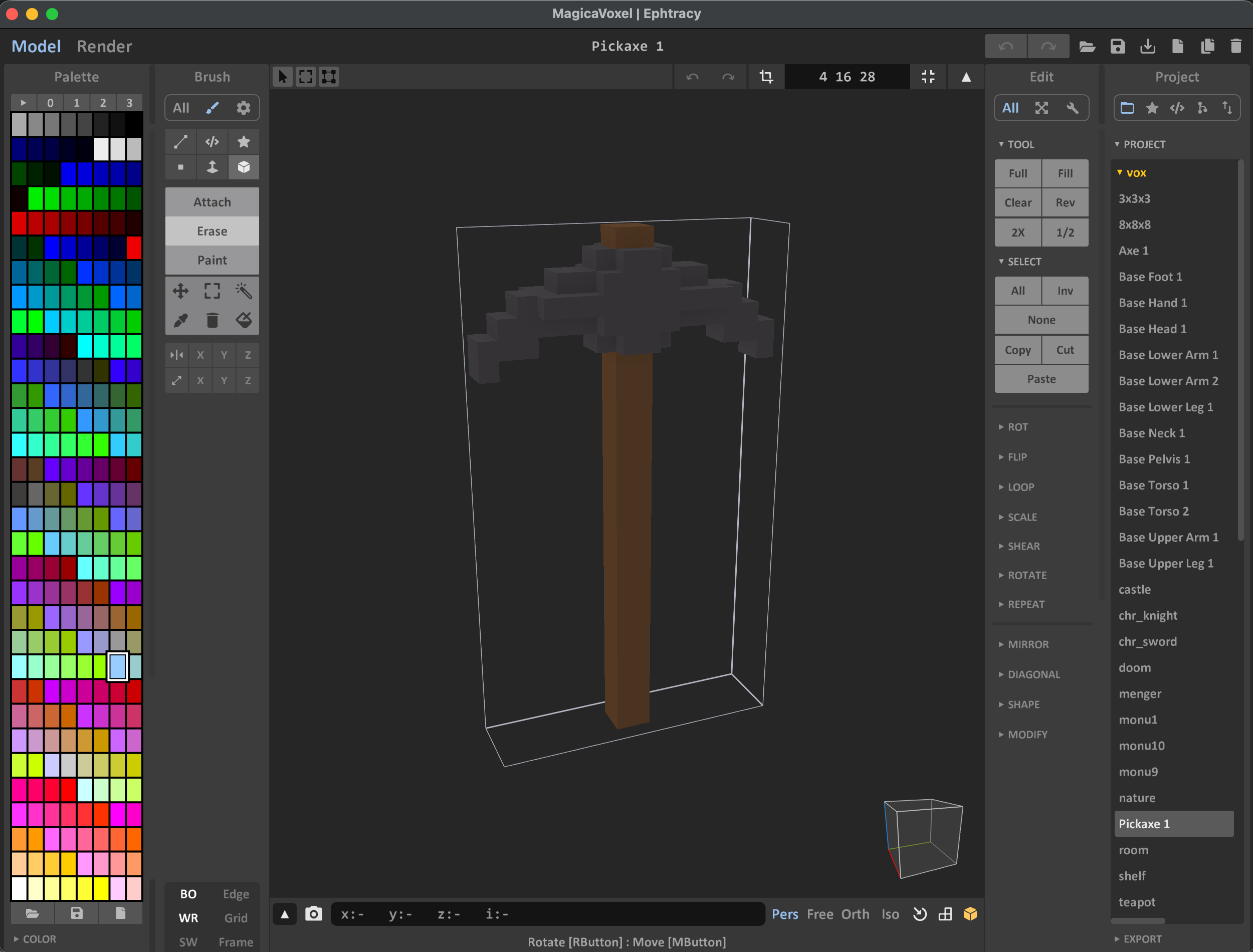Click the 2X scale button
This screenshot has width=1253, height=952.
point(1018,232)
